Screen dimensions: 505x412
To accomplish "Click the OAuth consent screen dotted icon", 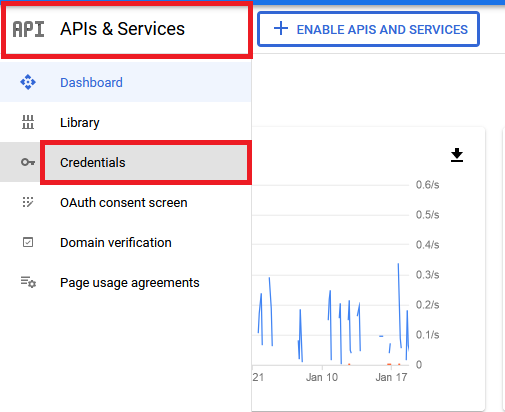I will point(28,202).
